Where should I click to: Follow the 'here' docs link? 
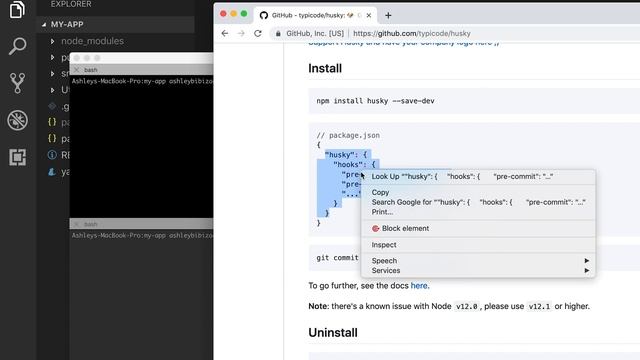[419, 286]
